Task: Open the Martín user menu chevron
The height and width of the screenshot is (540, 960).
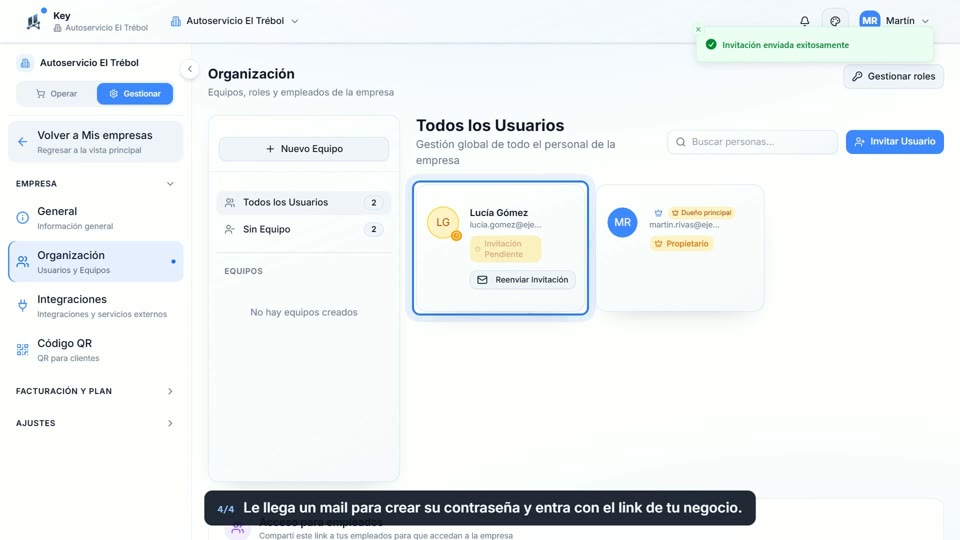Action: pos(925,21)
